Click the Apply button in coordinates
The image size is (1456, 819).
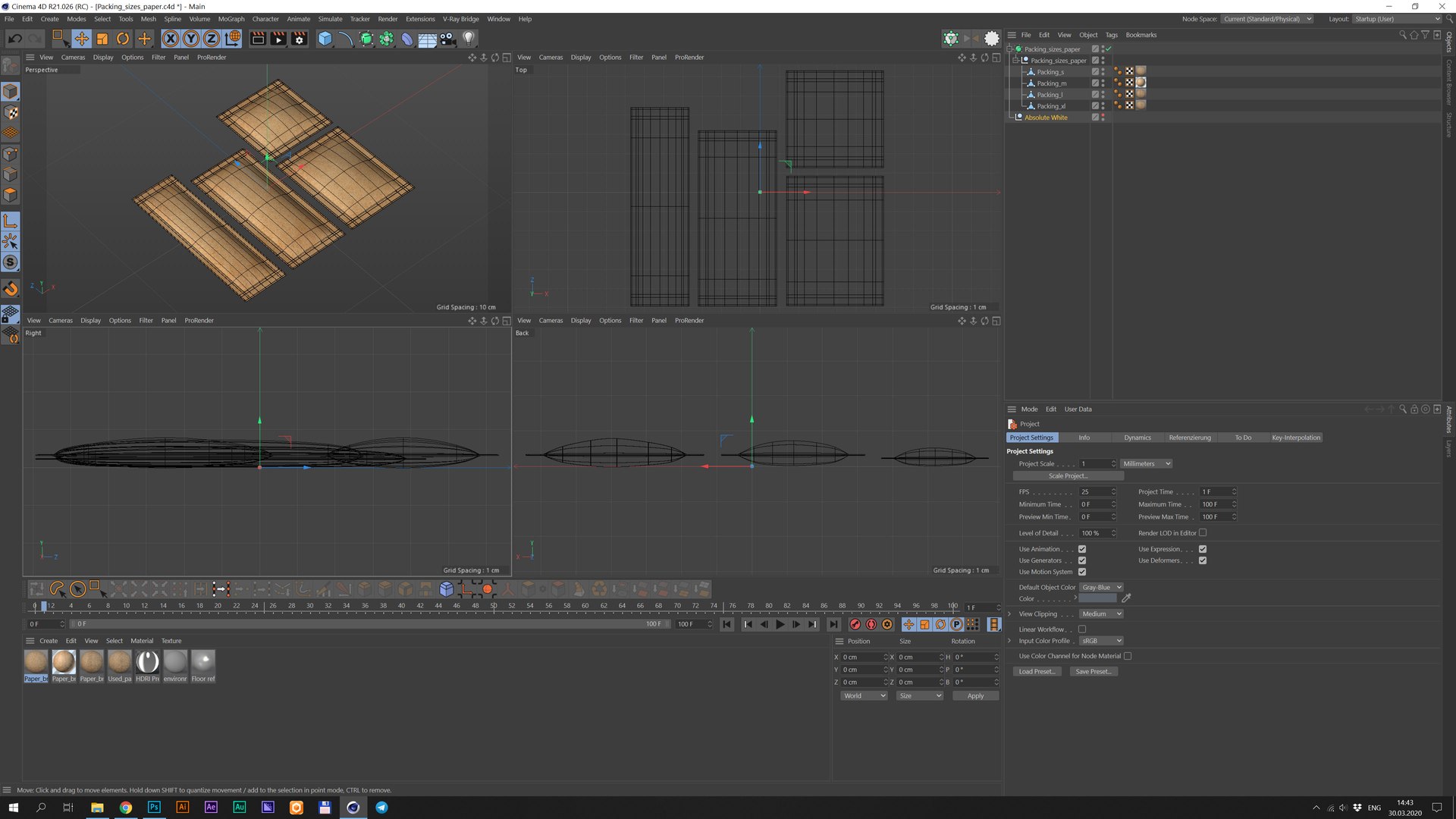pyautogui.click(x=975, y=695)
